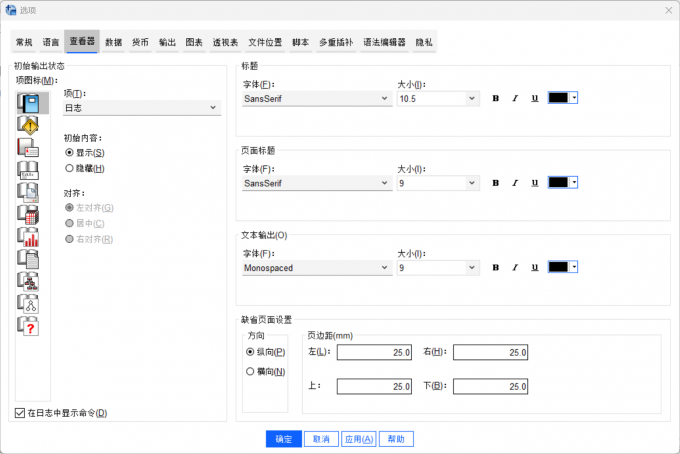Click the 右(H) margin input field
The height and width of the screenshot is (454, 680).
point(490,353)
